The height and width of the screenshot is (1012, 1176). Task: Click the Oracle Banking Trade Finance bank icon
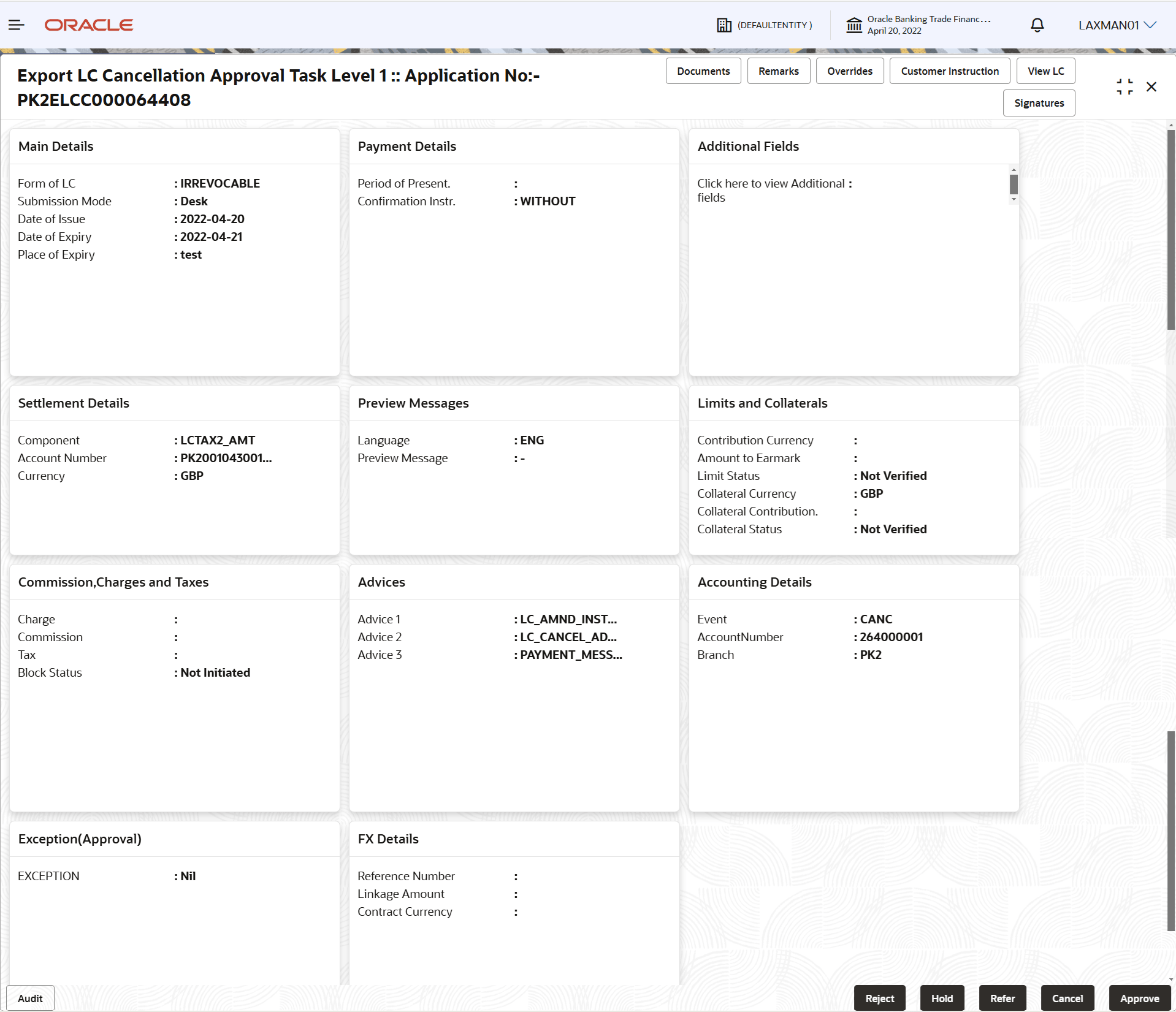tap(854, 25)
